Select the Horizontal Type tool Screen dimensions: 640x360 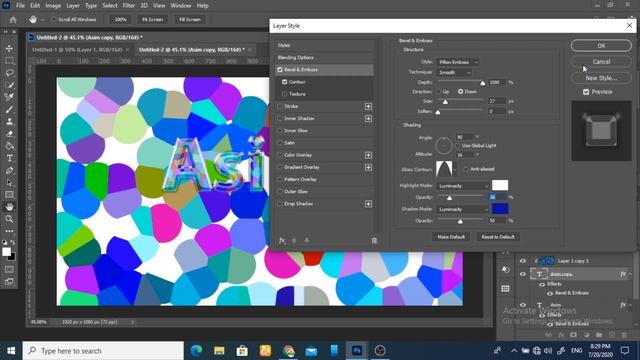coord(9,158)
